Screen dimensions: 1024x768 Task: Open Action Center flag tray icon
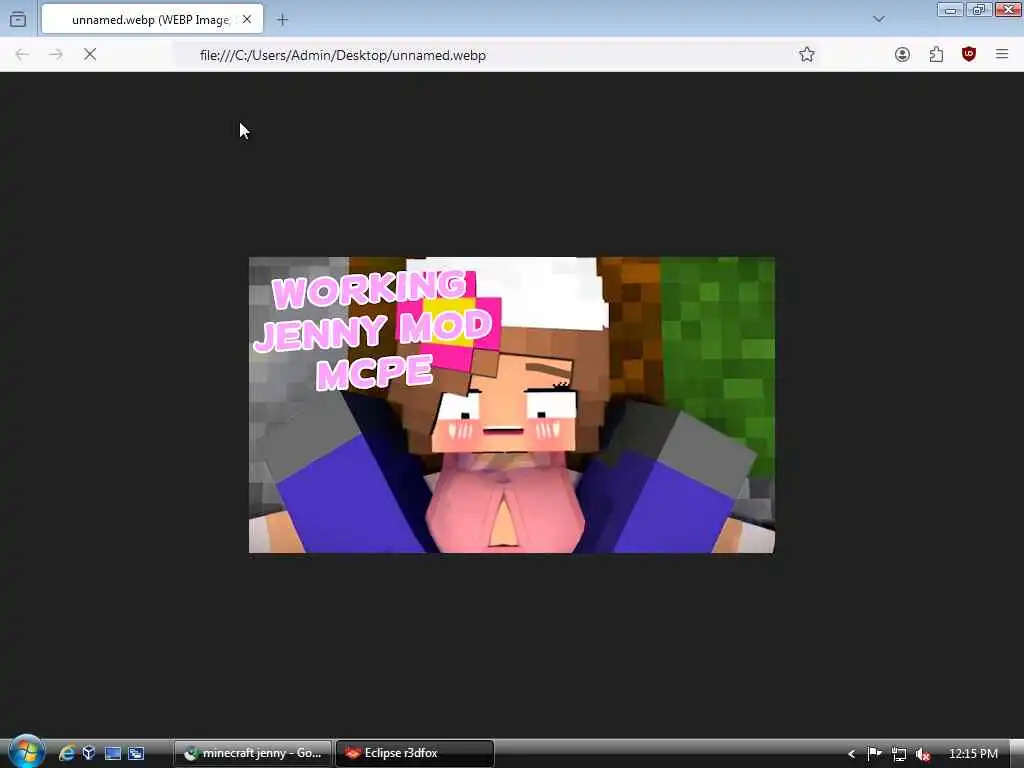(x=874, y=754)
